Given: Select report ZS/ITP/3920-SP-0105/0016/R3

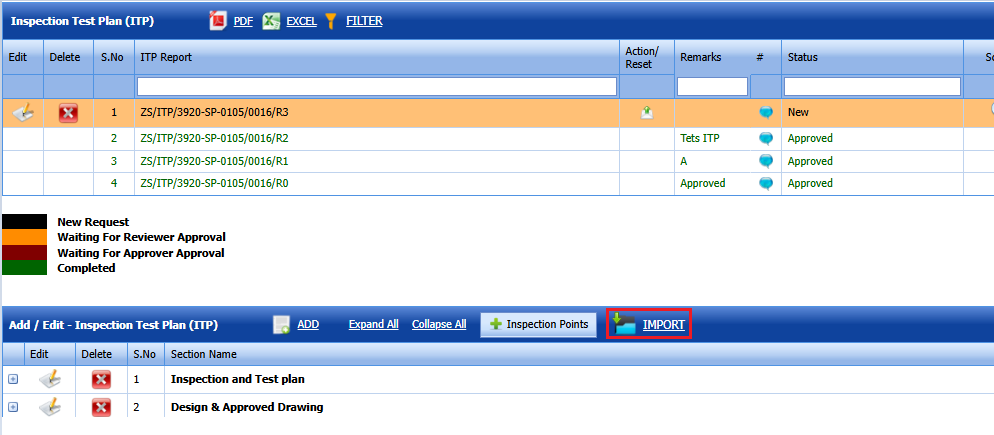Looking at the screenshot, I should (x=214, y=112).
